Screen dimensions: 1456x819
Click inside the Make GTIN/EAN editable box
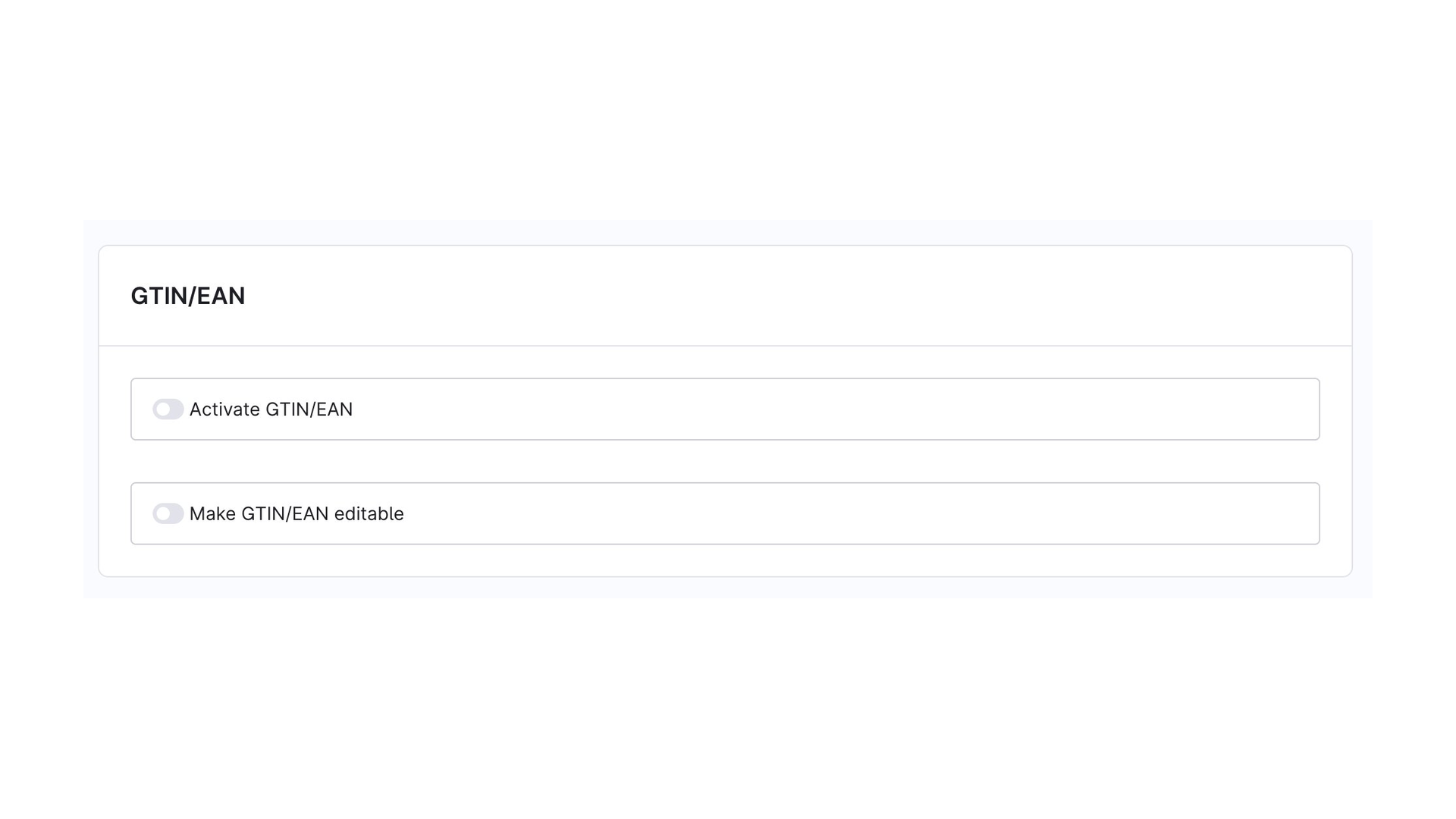click(x=725, y=513)
